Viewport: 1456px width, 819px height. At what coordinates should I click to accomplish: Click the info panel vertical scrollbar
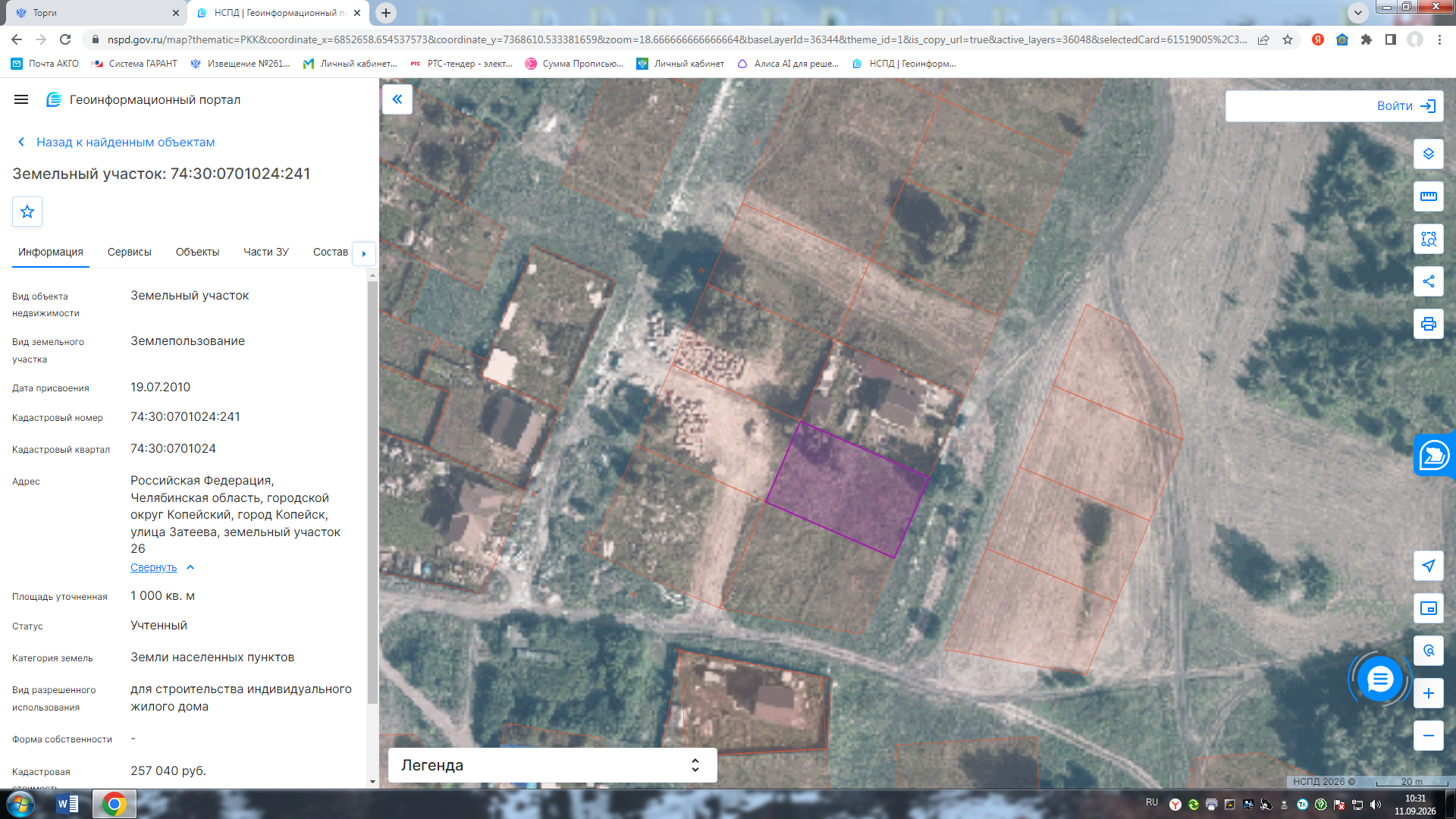pyautogui.click(x=372, y=493)
